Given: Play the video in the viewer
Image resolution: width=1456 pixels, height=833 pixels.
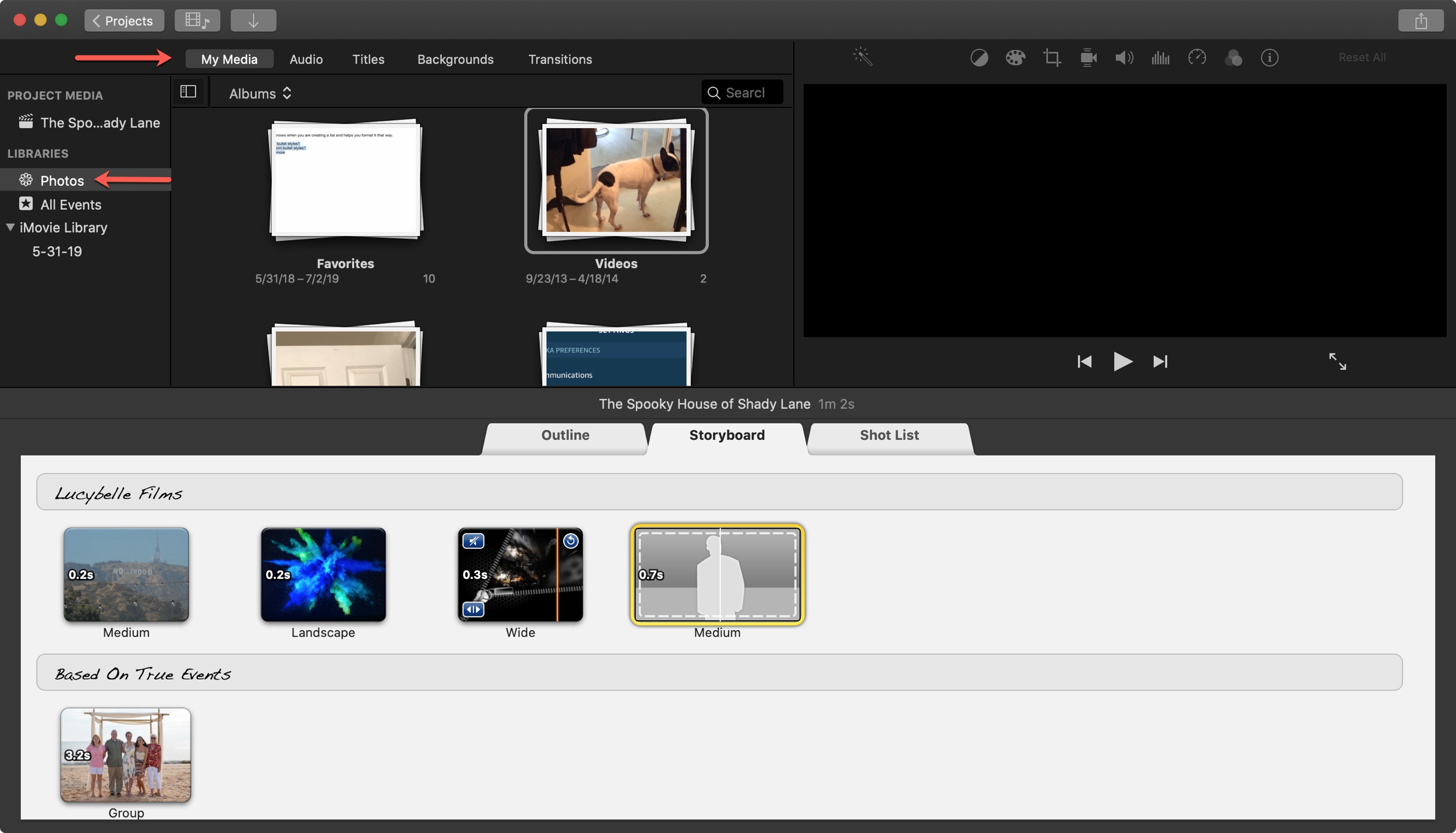Looking at the screenshot, I should [x=1122, y=361].
